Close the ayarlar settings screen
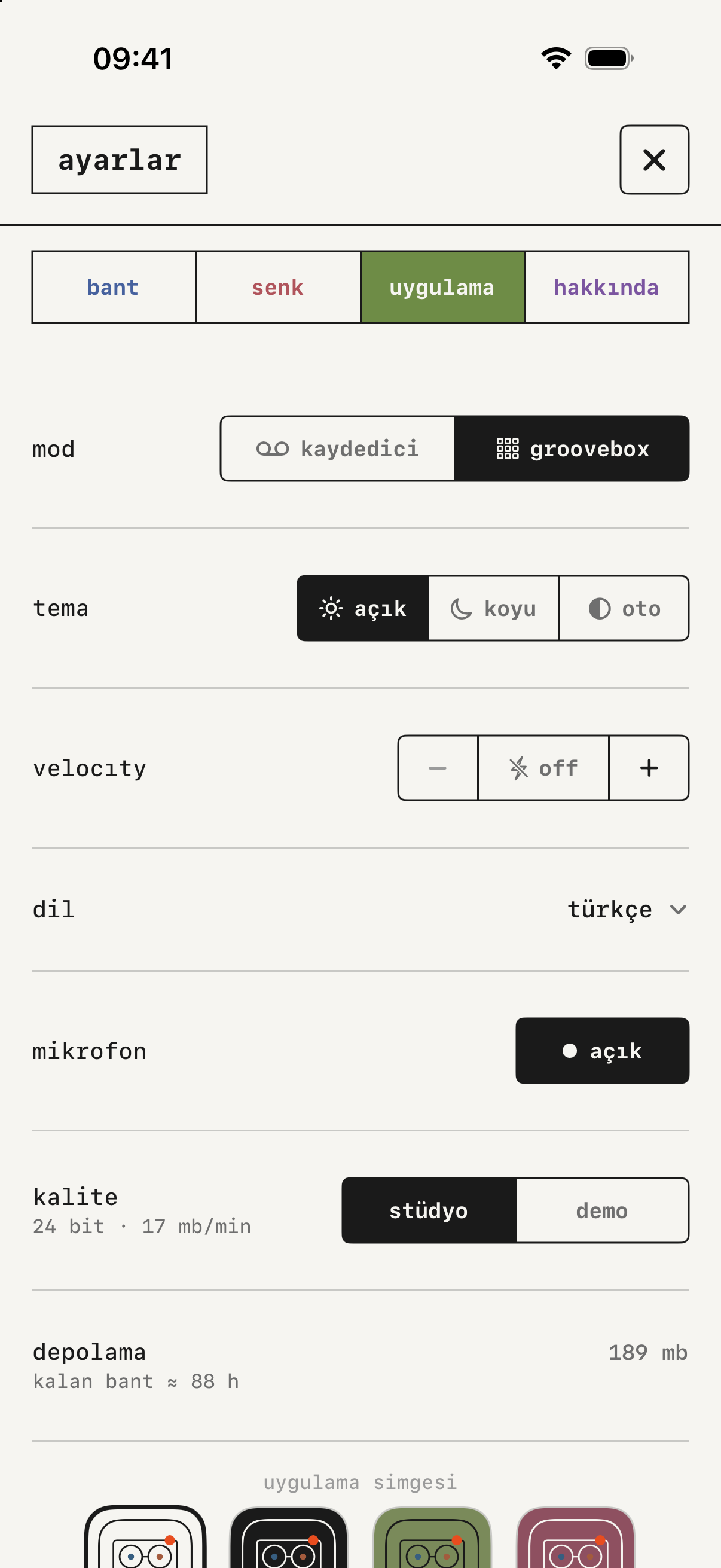721x1568 pixels. pos(654,160)
